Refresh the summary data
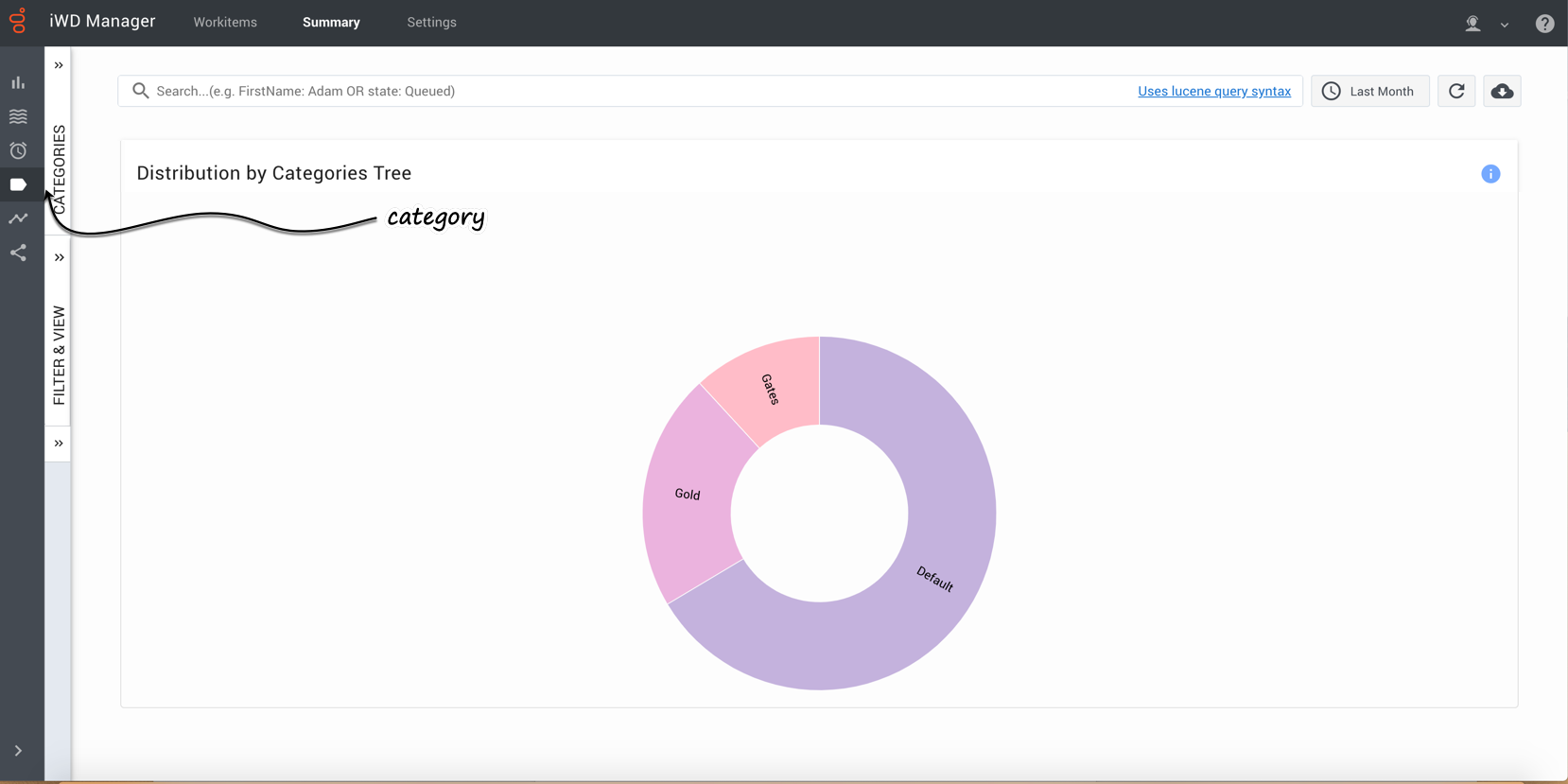The height and width of the screenshot is (784, 1568). (1456, 91)
